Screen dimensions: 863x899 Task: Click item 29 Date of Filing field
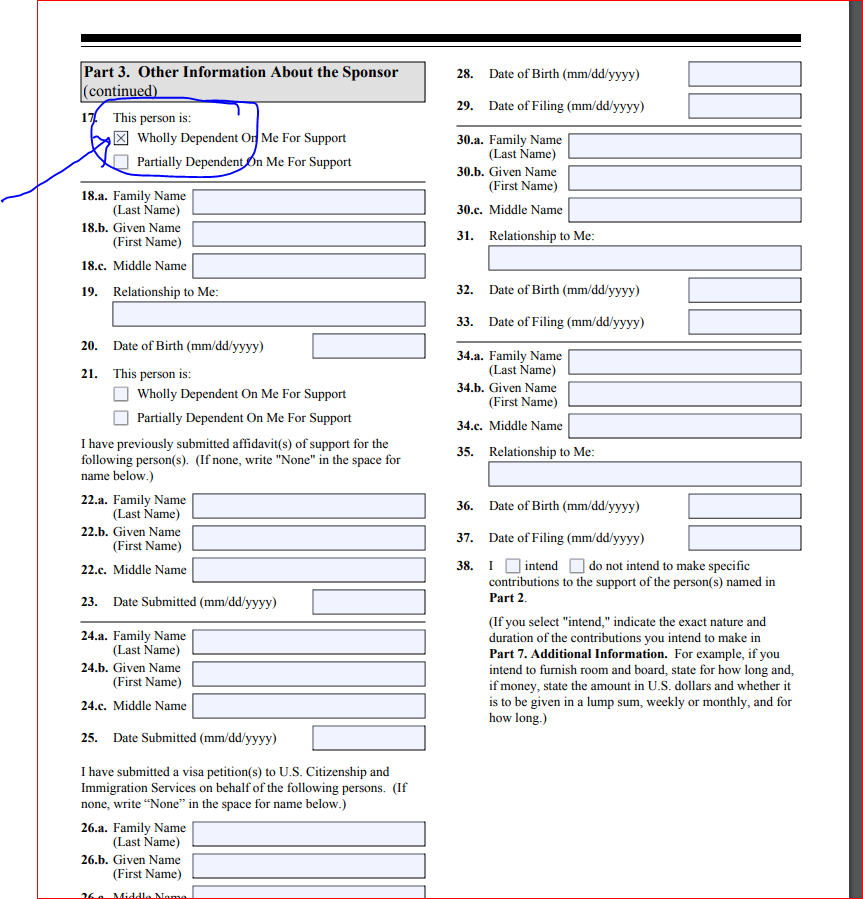(x=744, y=106)
